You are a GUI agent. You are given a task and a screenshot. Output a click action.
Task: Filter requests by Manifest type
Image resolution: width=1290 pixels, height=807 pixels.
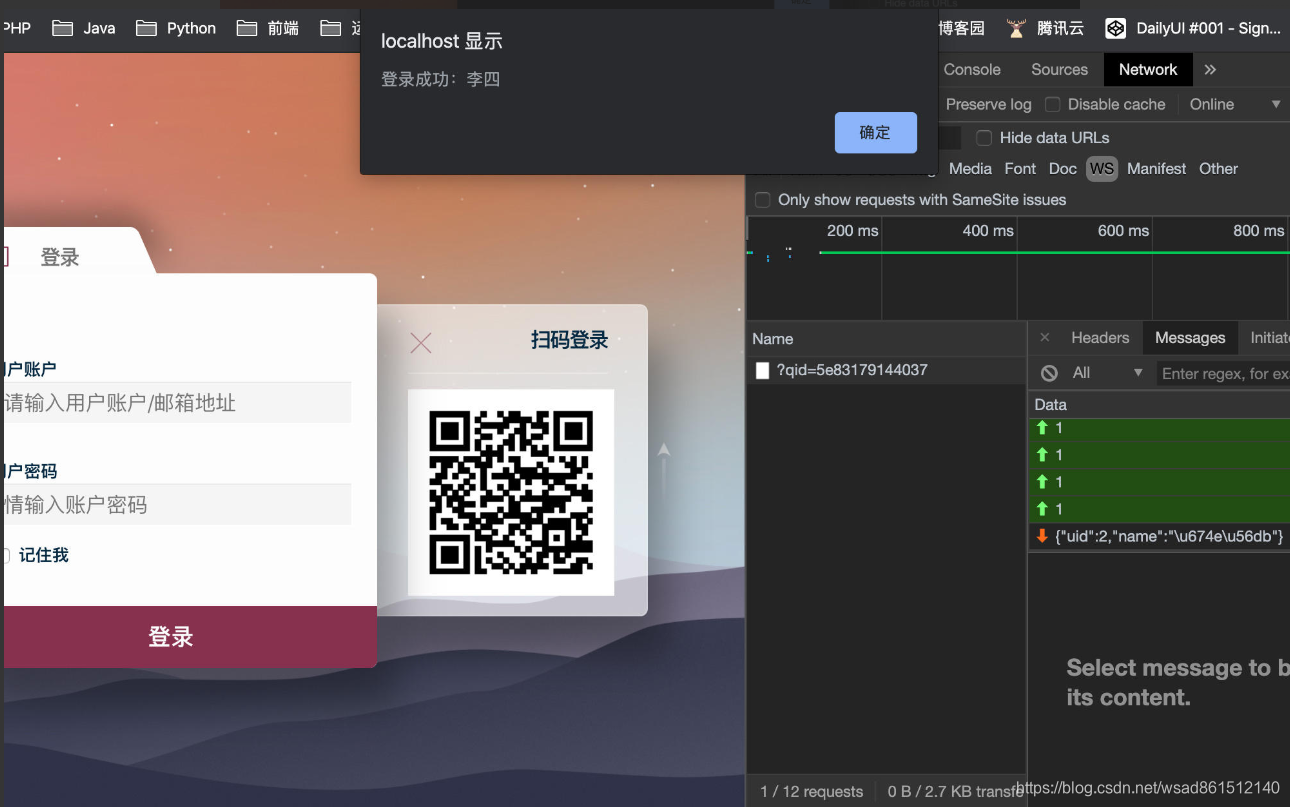1156,168
